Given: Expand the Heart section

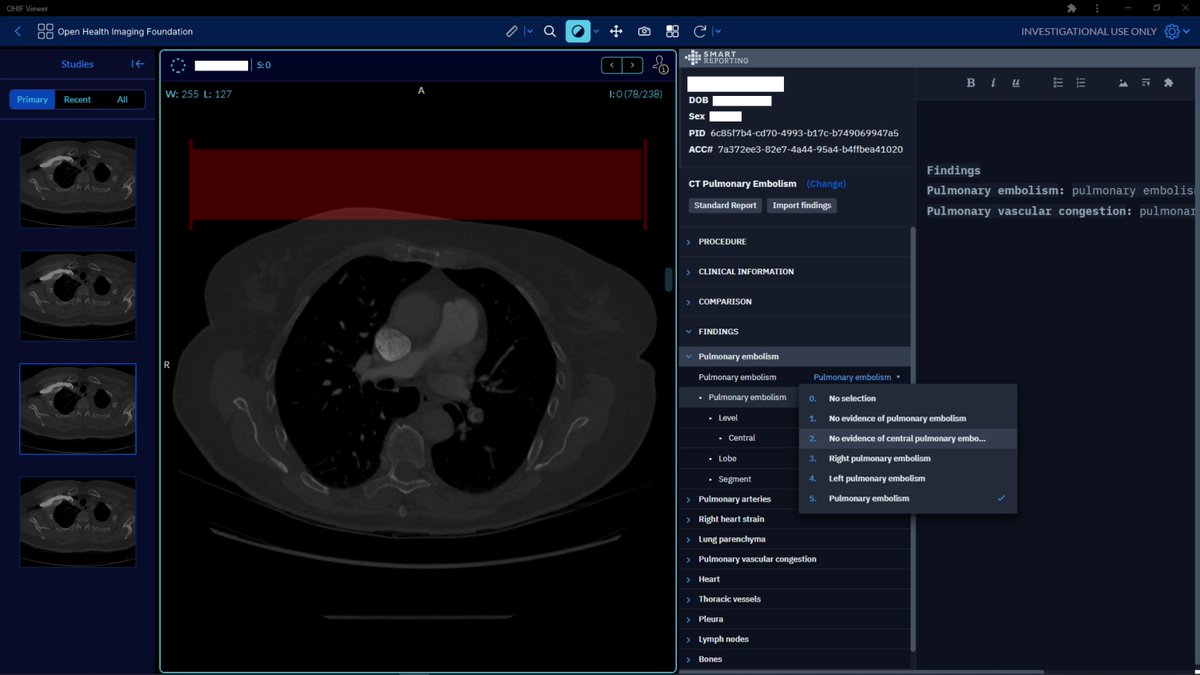Looking at the screenshot, I should click(796, 579).
